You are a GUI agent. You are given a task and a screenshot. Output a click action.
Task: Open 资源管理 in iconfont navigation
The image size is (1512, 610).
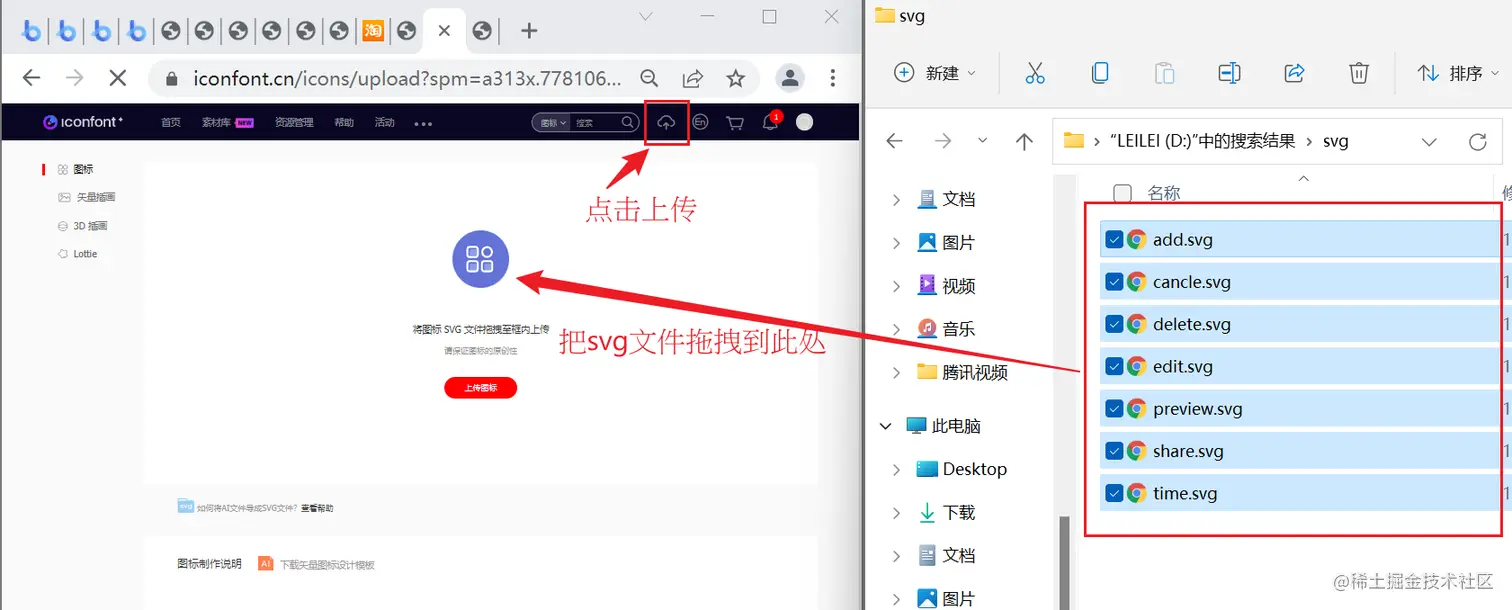click(294, 123)
